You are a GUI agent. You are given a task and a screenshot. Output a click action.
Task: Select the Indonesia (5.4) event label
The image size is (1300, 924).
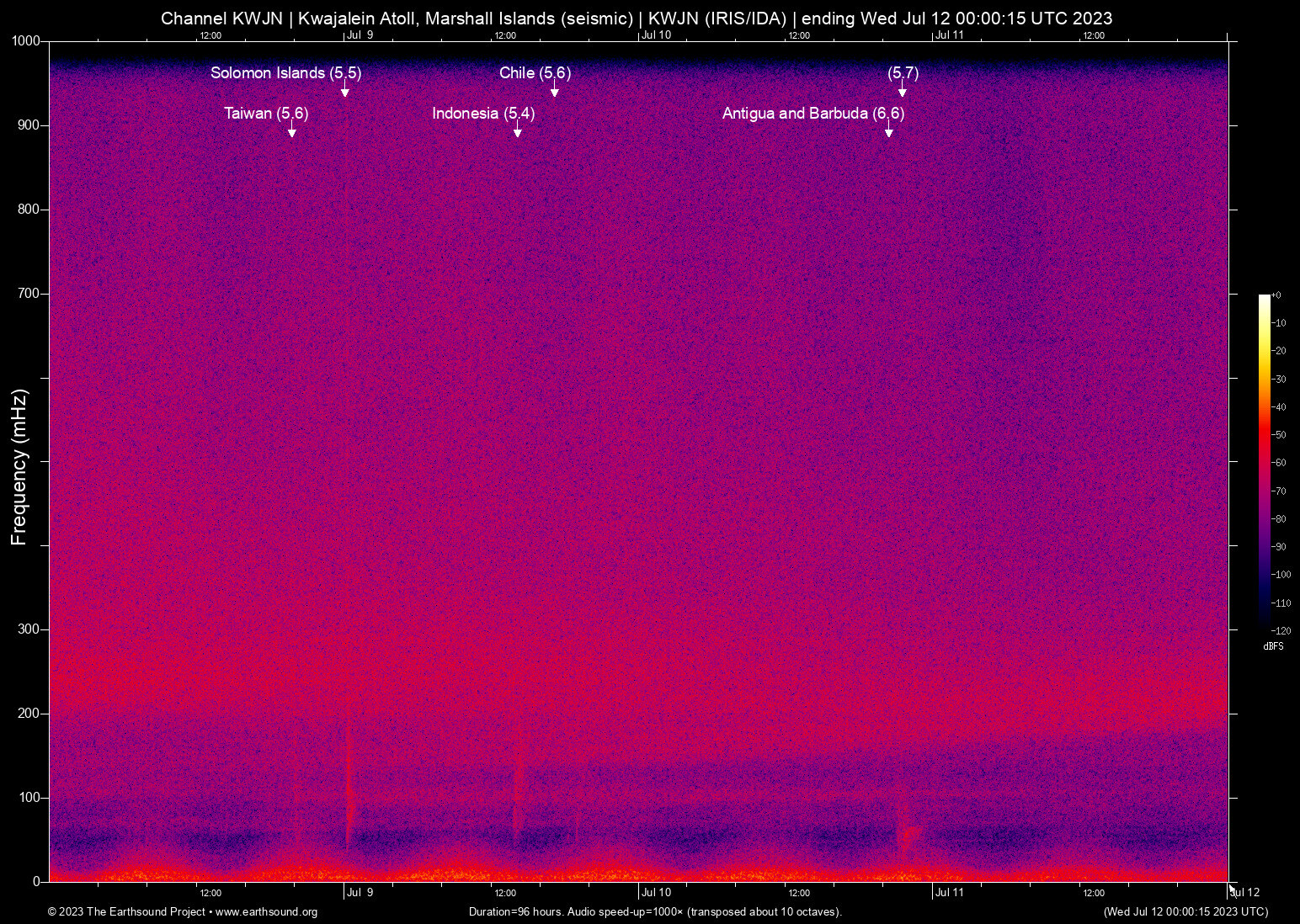pyautogui.click(x=483, y=114)
